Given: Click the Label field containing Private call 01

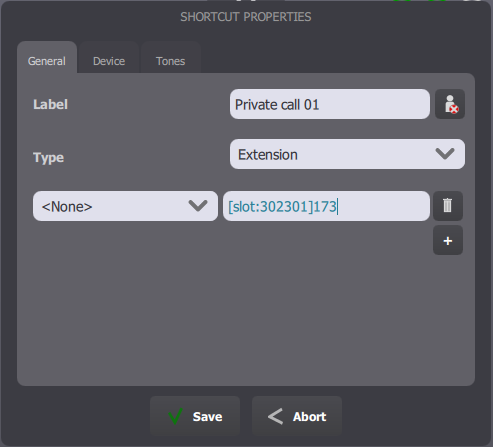Looking at the screenshot, I should point(330,104).
